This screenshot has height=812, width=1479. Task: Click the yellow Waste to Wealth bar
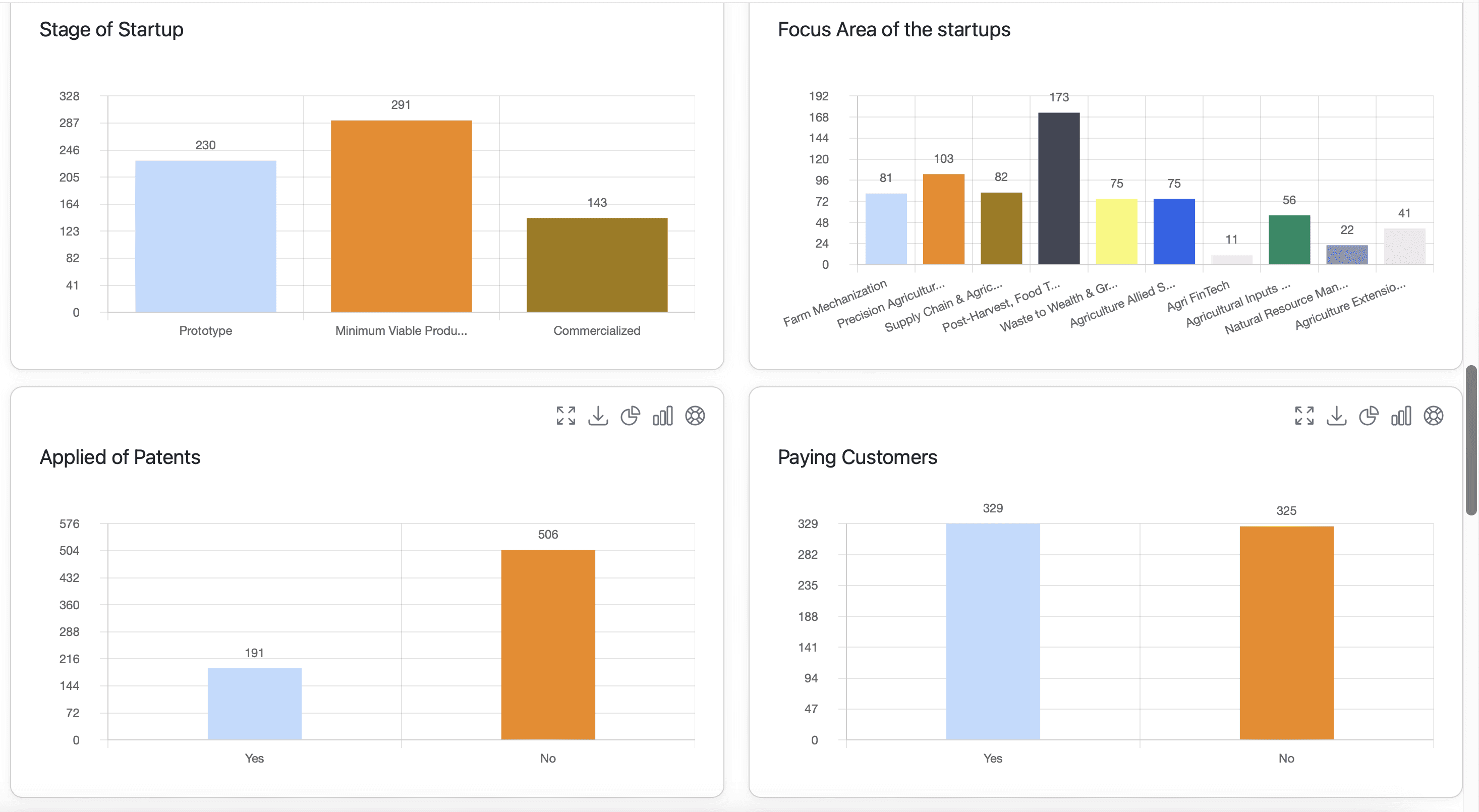coord(1116,231)
